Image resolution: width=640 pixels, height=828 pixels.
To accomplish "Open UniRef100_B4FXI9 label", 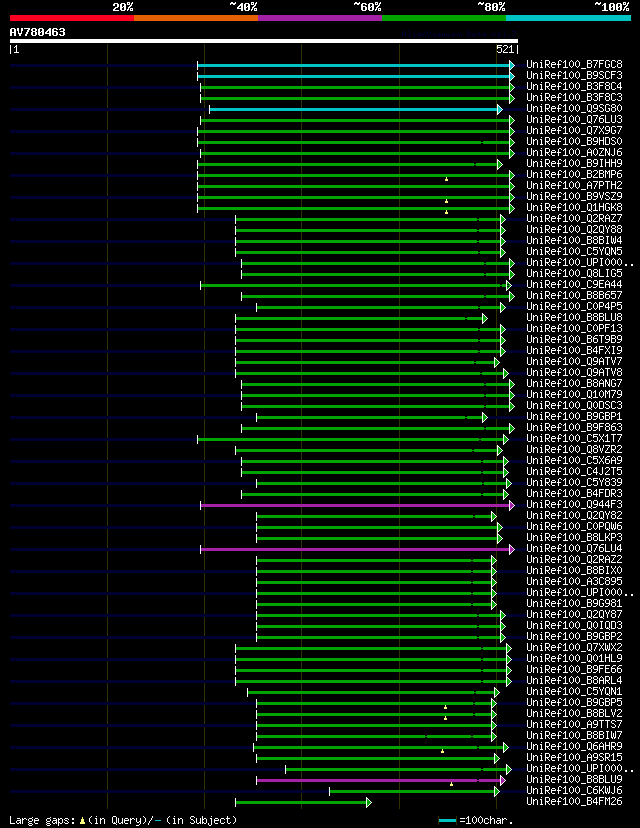I will click(x=575, y=351).
